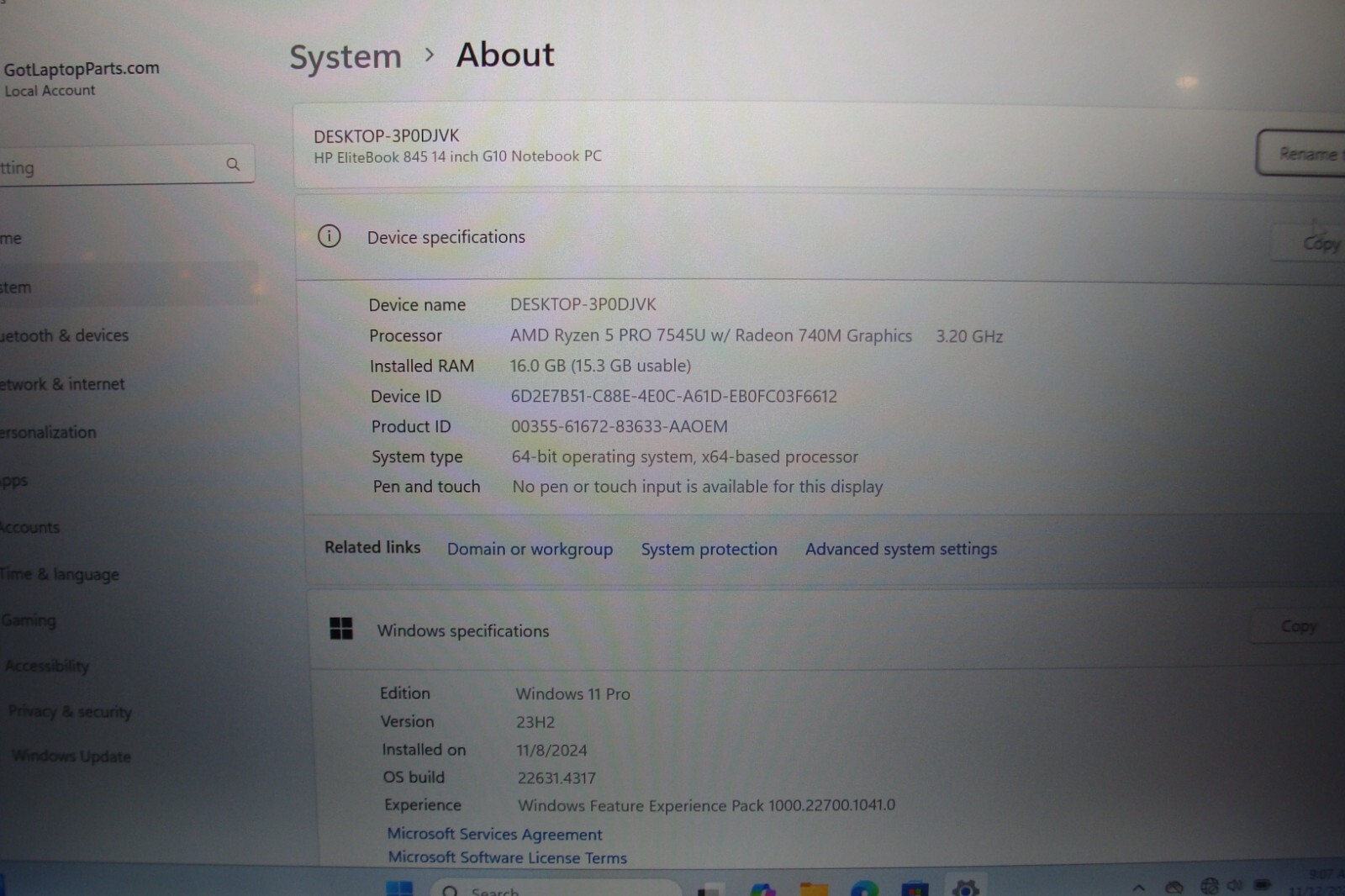Click the Windows logo beside Windows specifications
Viewport: 1345px width, 896px height.
pos(341,629)
